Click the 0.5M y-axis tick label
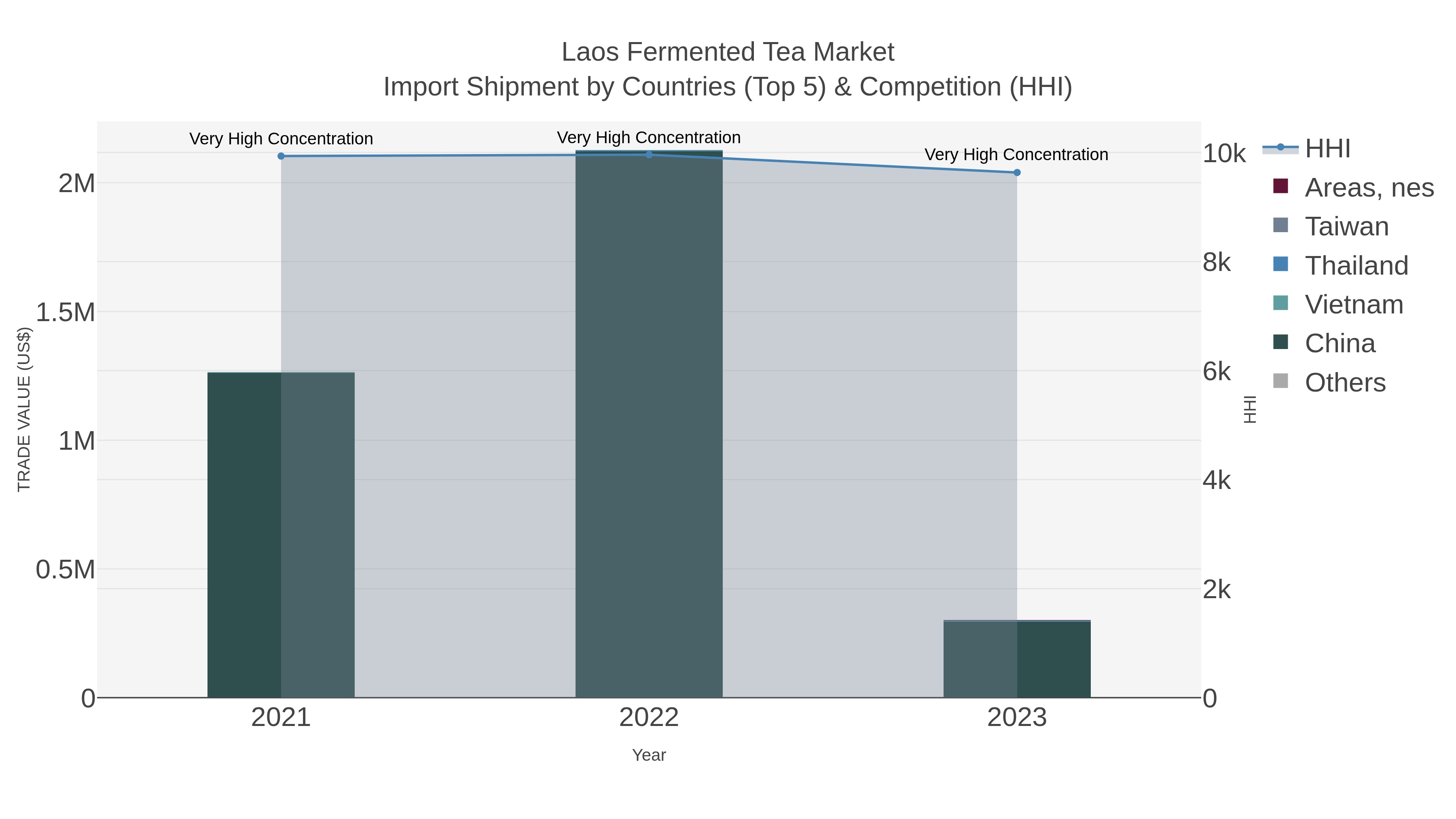1456x819 pixels. tap(66, 569)
